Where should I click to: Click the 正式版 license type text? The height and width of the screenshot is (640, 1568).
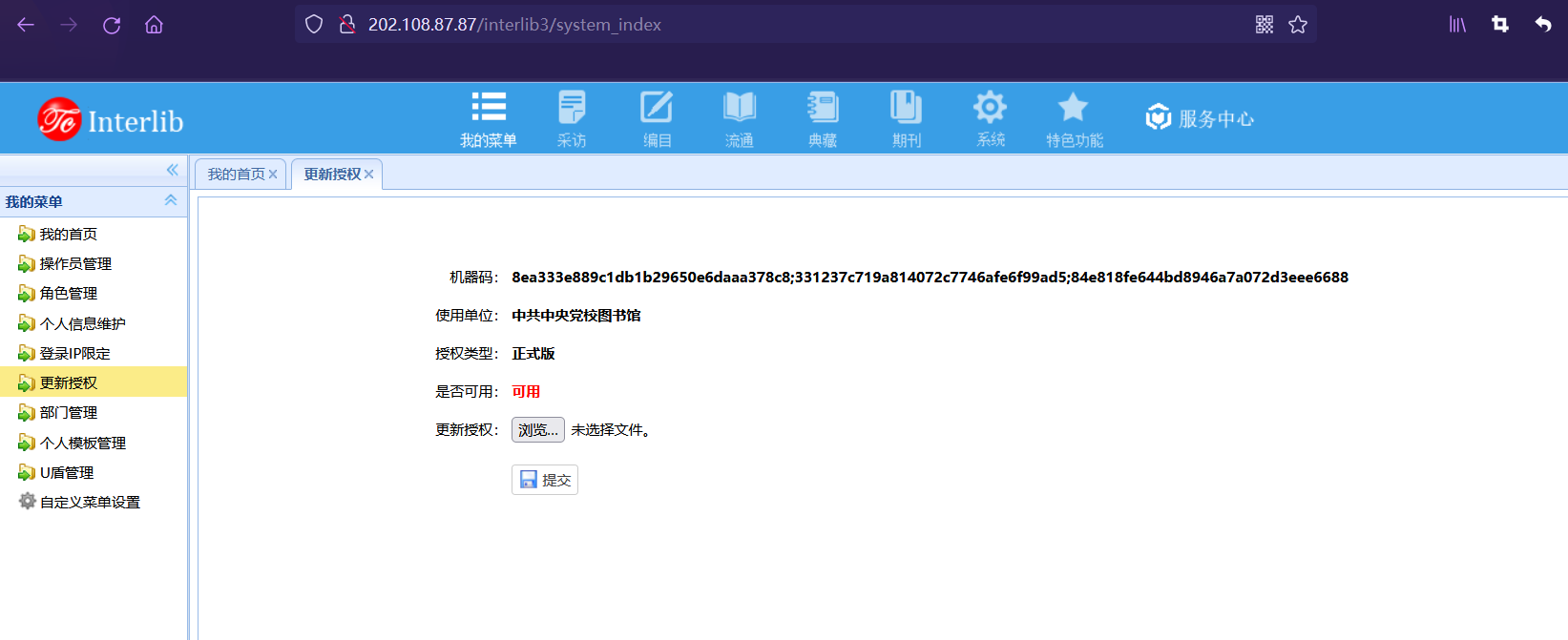click(533, 354)
